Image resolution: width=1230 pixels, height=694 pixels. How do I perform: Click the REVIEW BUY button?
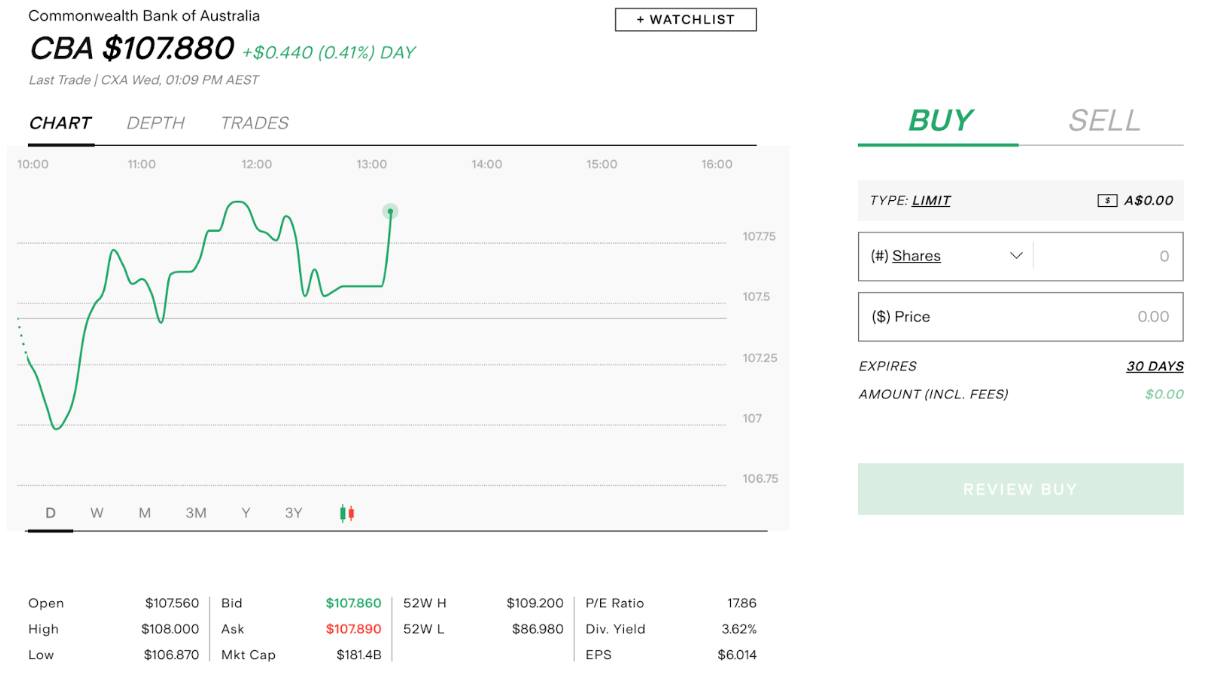pyautogui.click(x=1020, y=489)
